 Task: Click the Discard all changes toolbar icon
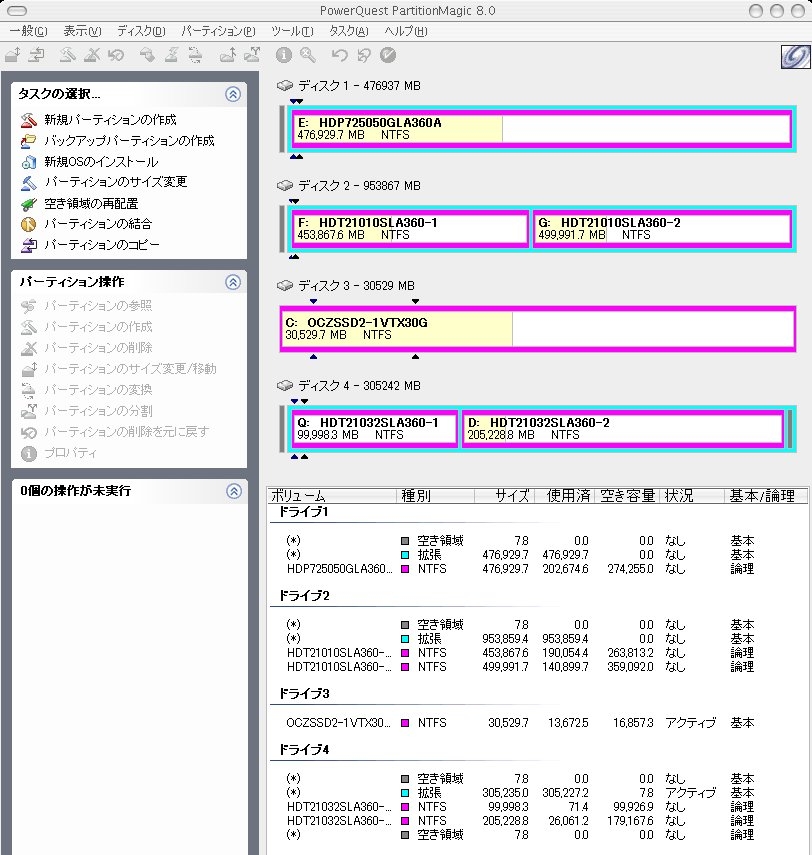click(x=363, y=55)
